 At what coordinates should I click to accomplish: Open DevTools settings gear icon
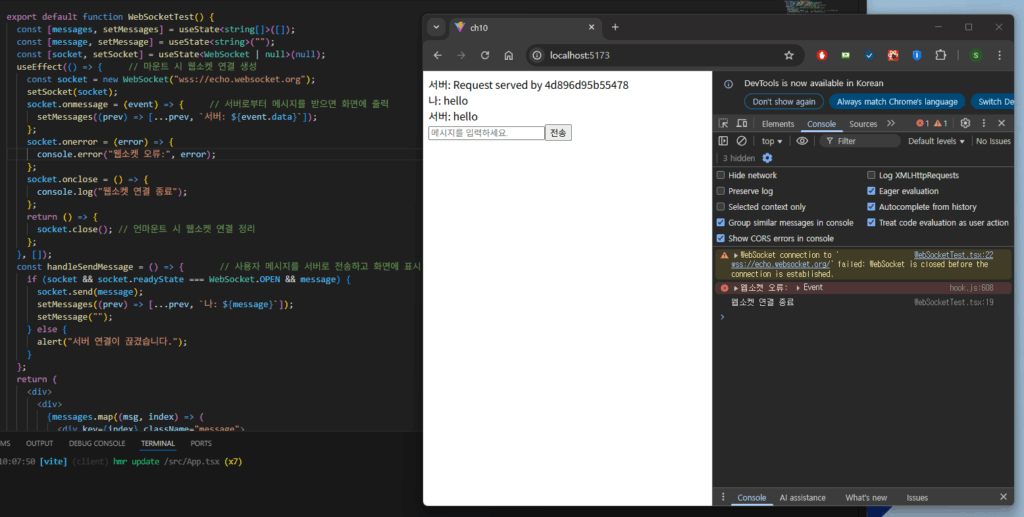point(965,124)
